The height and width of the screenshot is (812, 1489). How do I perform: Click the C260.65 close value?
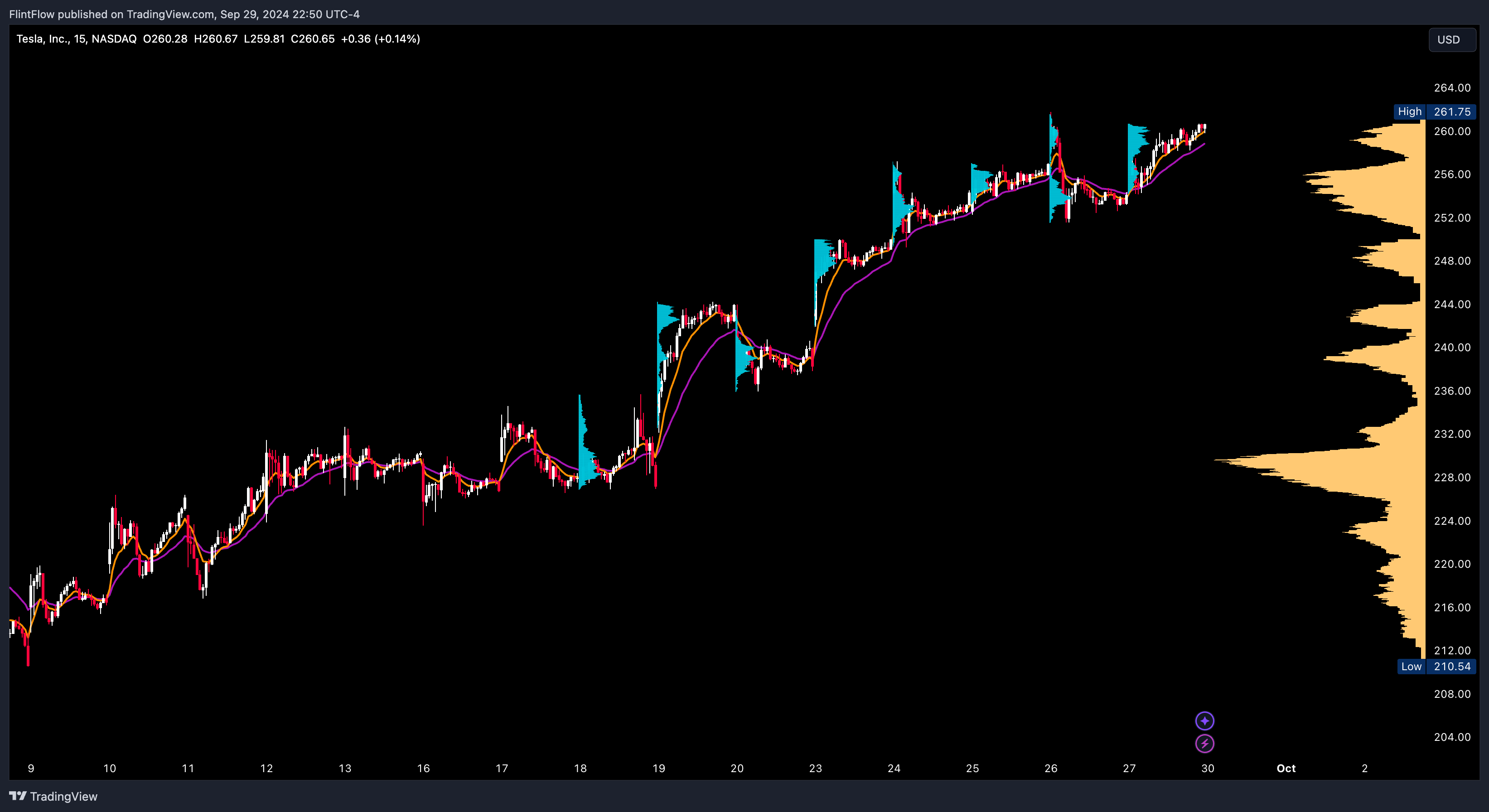[x=313, y=39]
